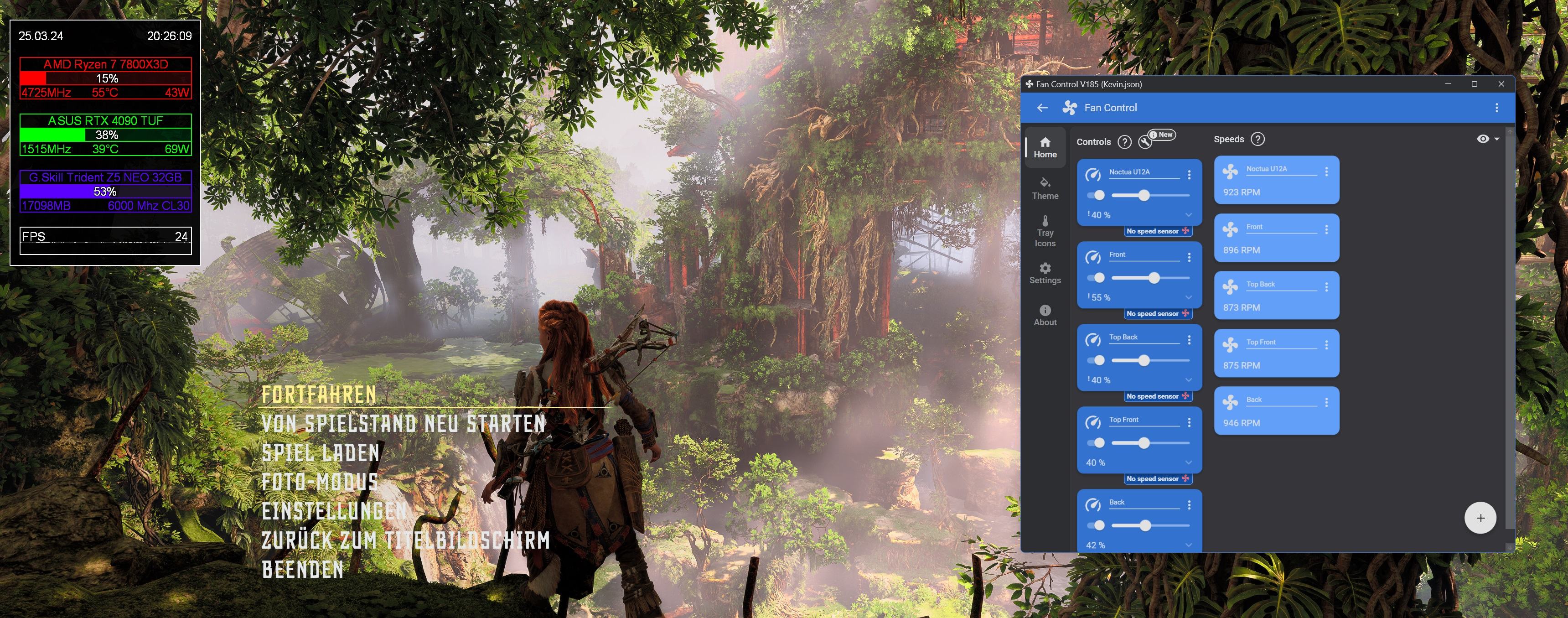The height and width of the screenshot is (618, 1568).
Task: Expand the Top Back control card chevron
Action: (1188, 380)
